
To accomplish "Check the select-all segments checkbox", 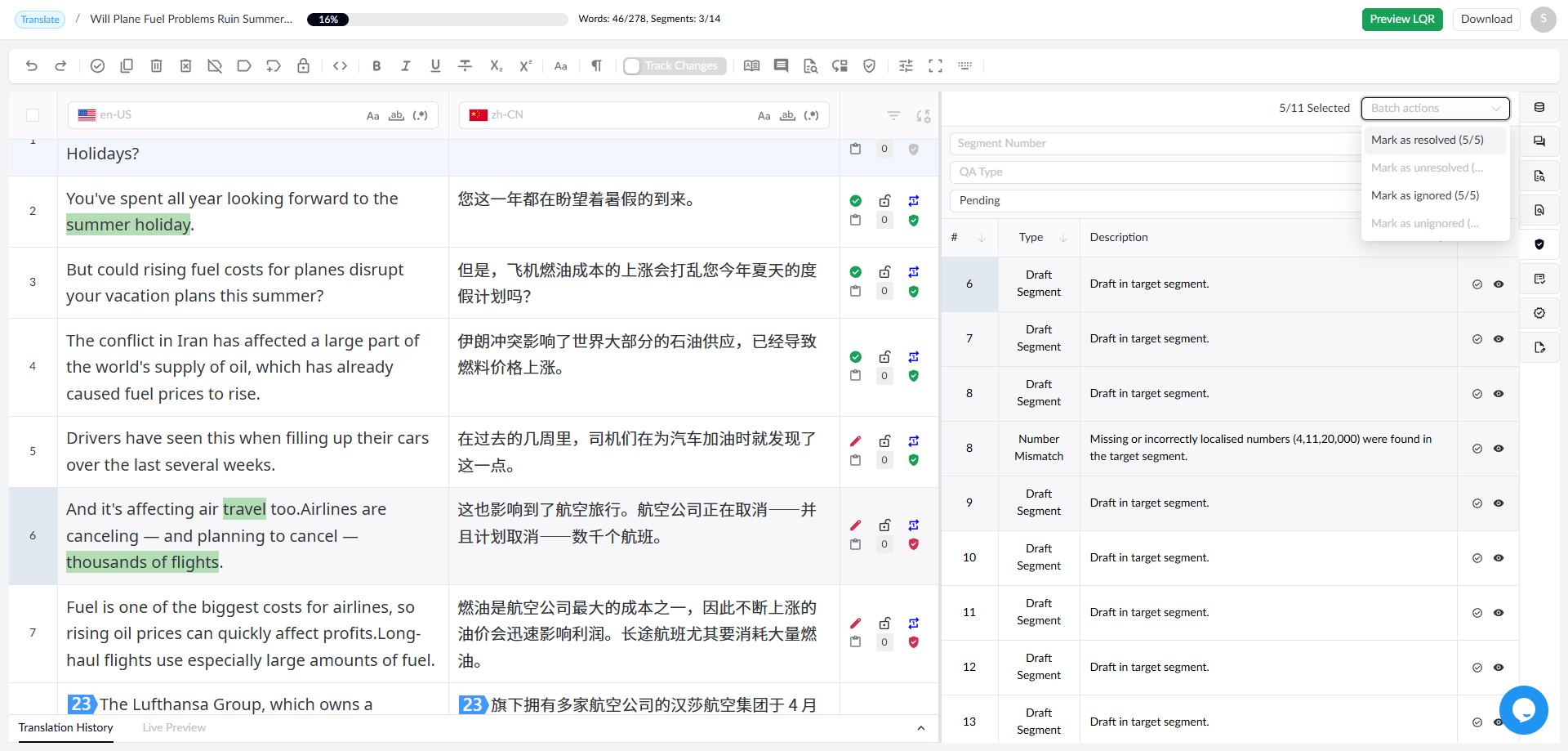I will click(33, 115).
